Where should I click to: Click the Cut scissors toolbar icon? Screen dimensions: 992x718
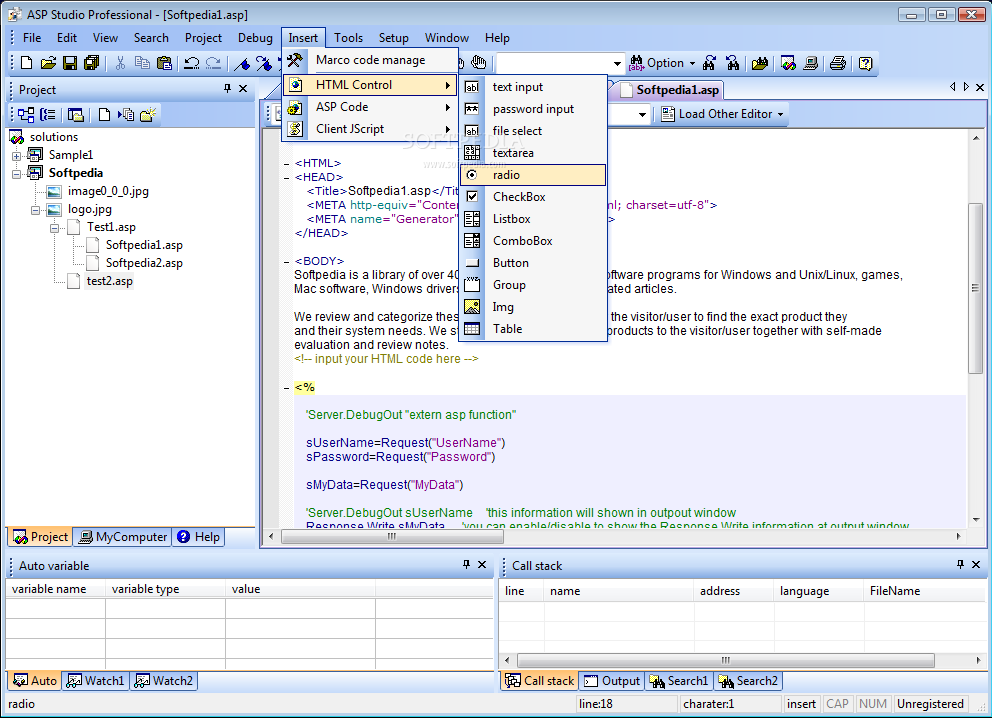[120, 63]
